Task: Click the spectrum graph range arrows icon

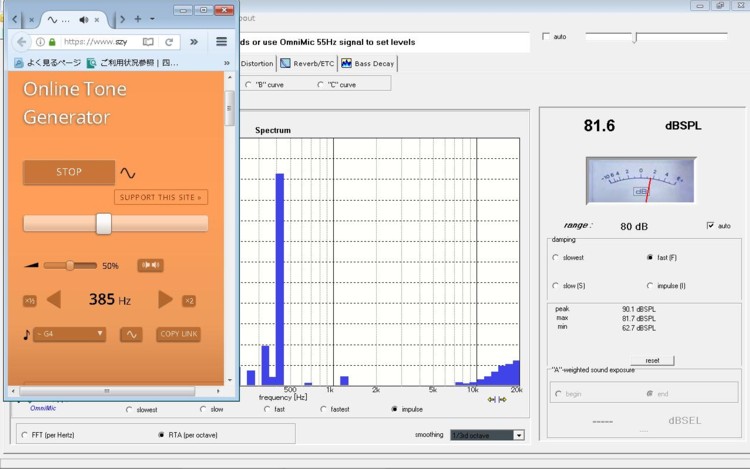Action: click(x=497, y=399)
